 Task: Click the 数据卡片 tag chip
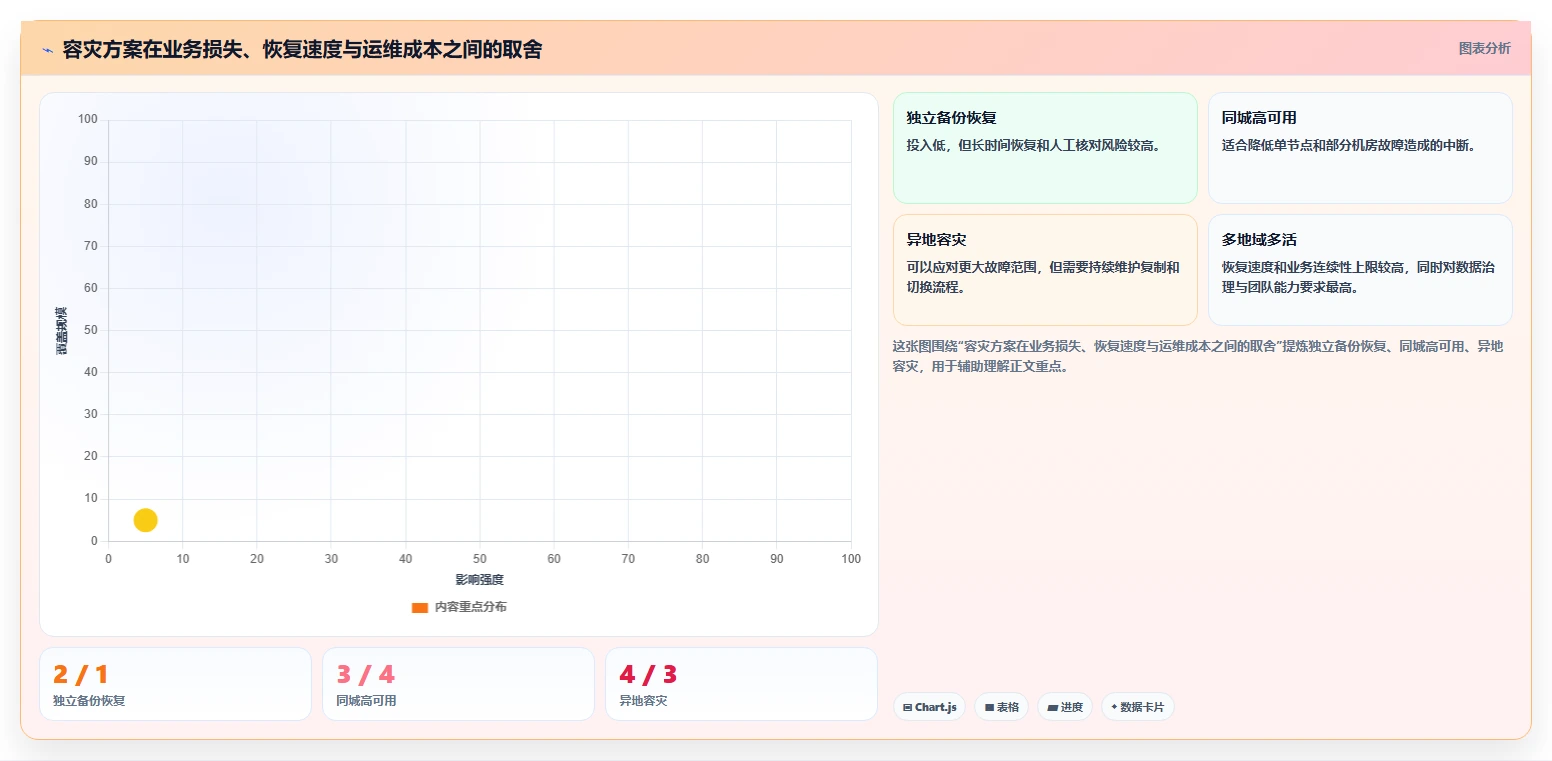click(x=1137, y=707)
